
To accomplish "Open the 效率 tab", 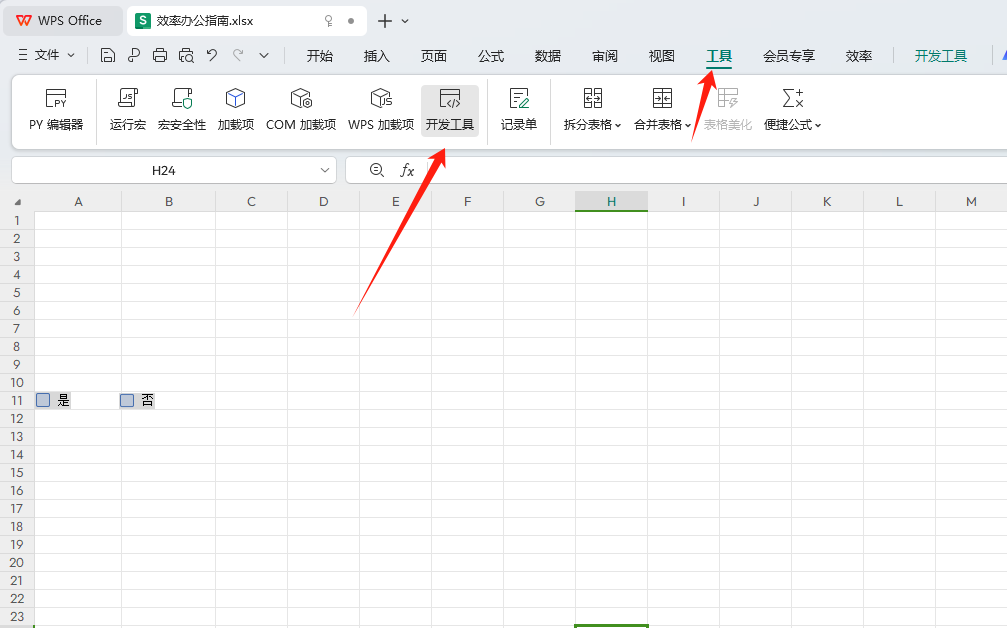I will pyautogui.click(x=859, y=56).
